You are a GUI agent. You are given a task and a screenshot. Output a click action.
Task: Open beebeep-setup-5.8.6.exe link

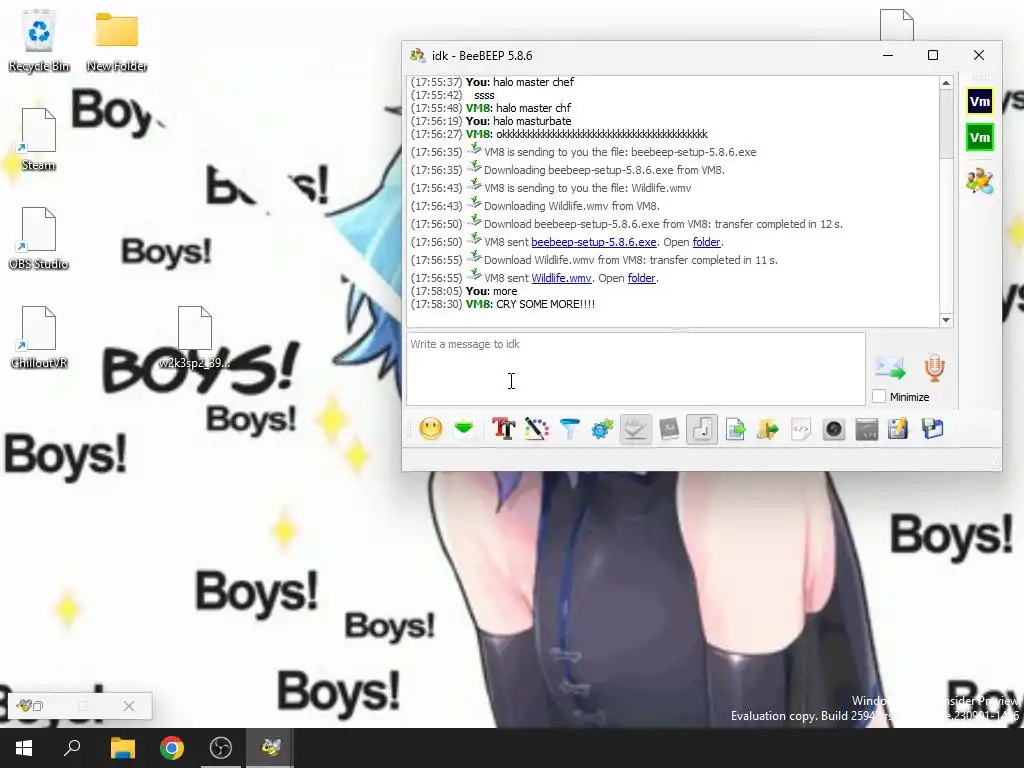(594, 242)
